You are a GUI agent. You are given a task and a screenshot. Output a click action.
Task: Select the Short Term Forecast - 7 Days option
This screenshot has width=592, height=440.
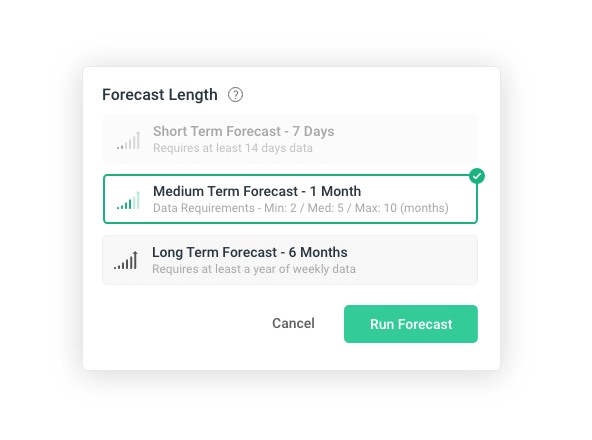click(290, 139)
